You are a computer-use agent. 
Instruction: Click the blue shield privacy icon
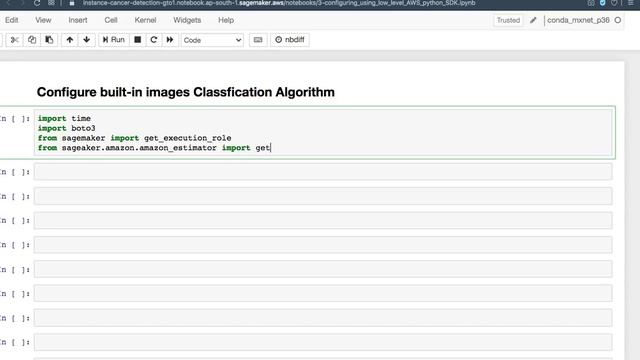point(602,3)
